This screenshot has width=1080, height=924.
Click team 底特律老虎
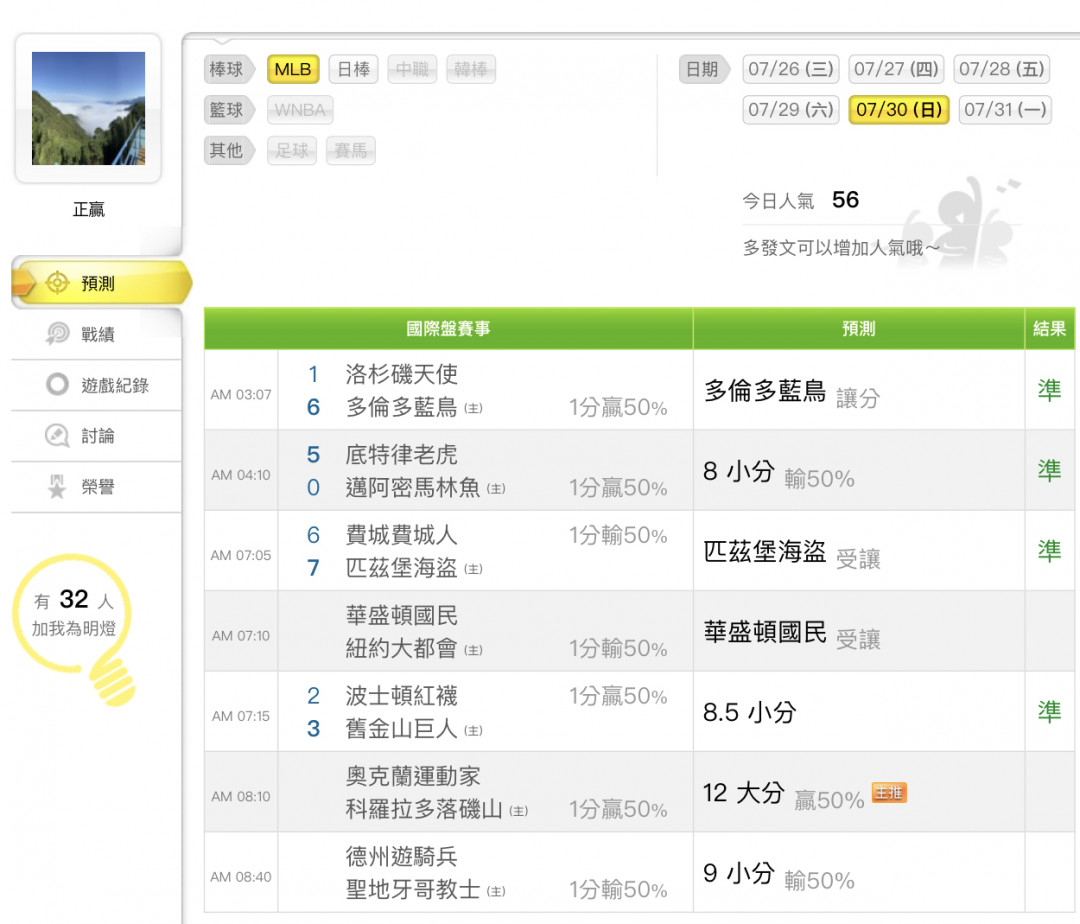(402, 454)
